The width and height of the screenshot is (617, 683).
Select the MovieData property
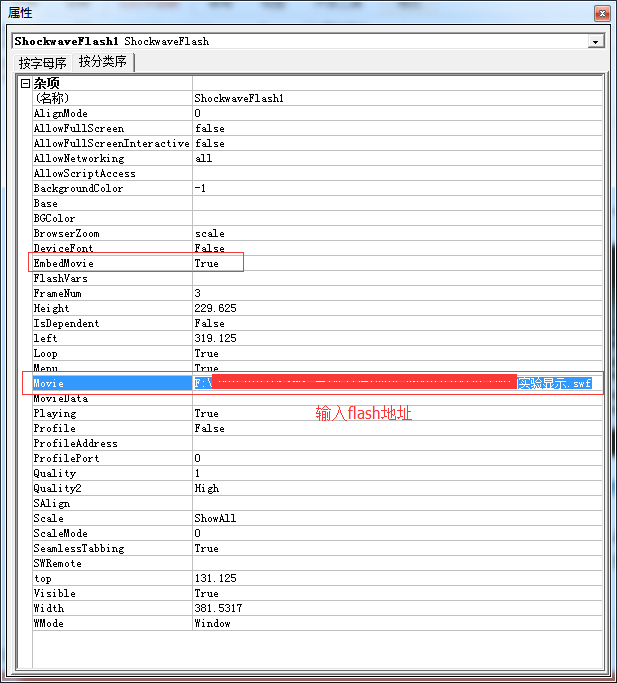point(112,399)
